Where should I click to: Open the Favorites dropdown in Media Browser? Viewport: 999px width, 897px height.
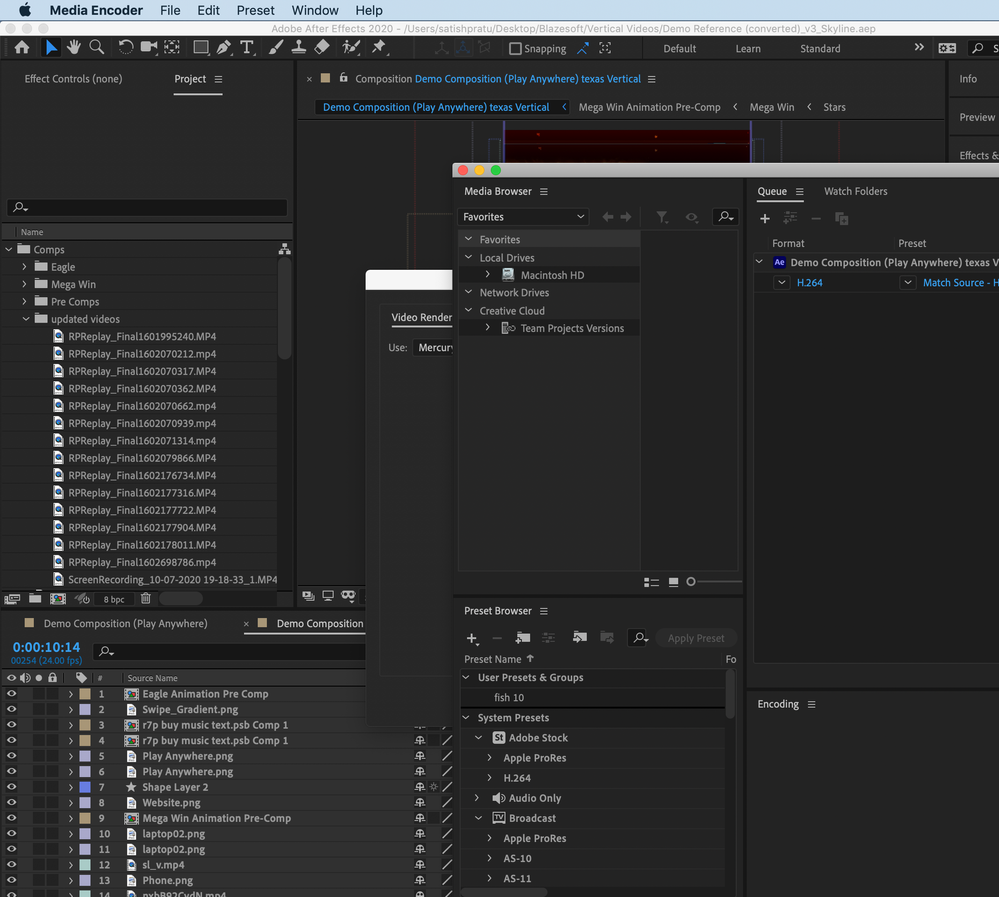coord(524,217)
